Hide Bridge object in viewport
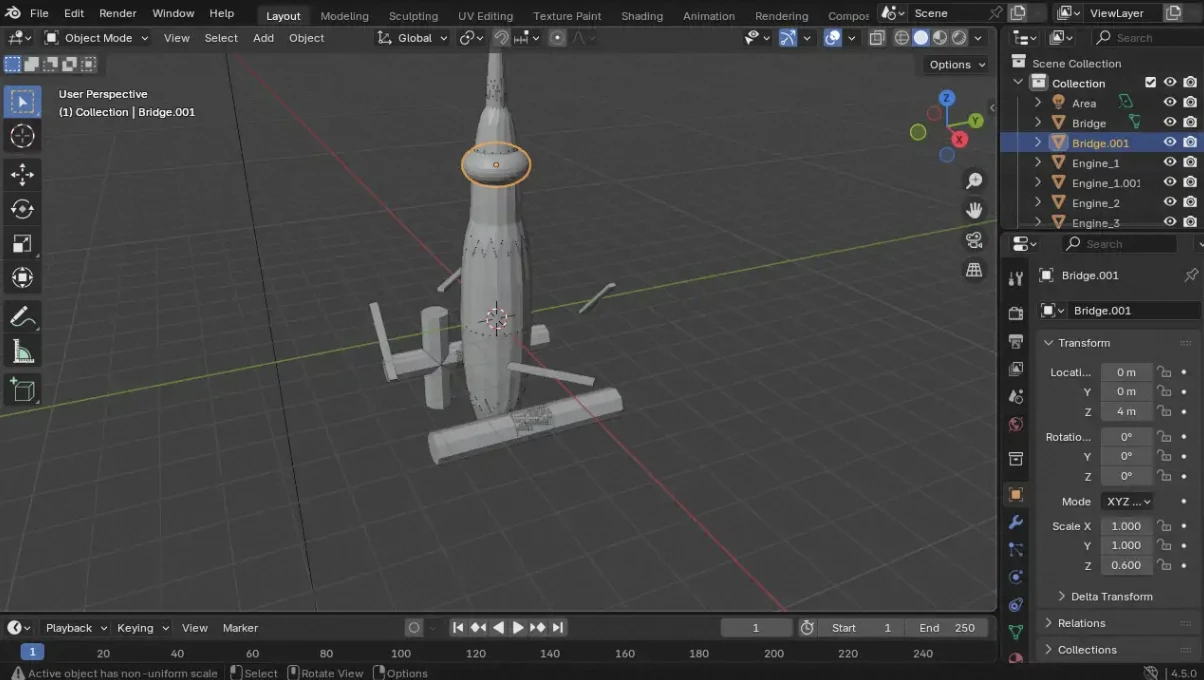The width and height of the screenshot is (1204, 680). 1170,122
